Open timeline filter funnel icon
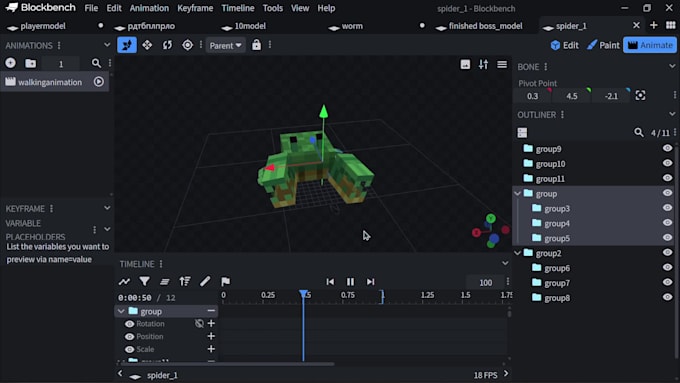This screenshot has height=383, width=680. [x=144, y=282]
